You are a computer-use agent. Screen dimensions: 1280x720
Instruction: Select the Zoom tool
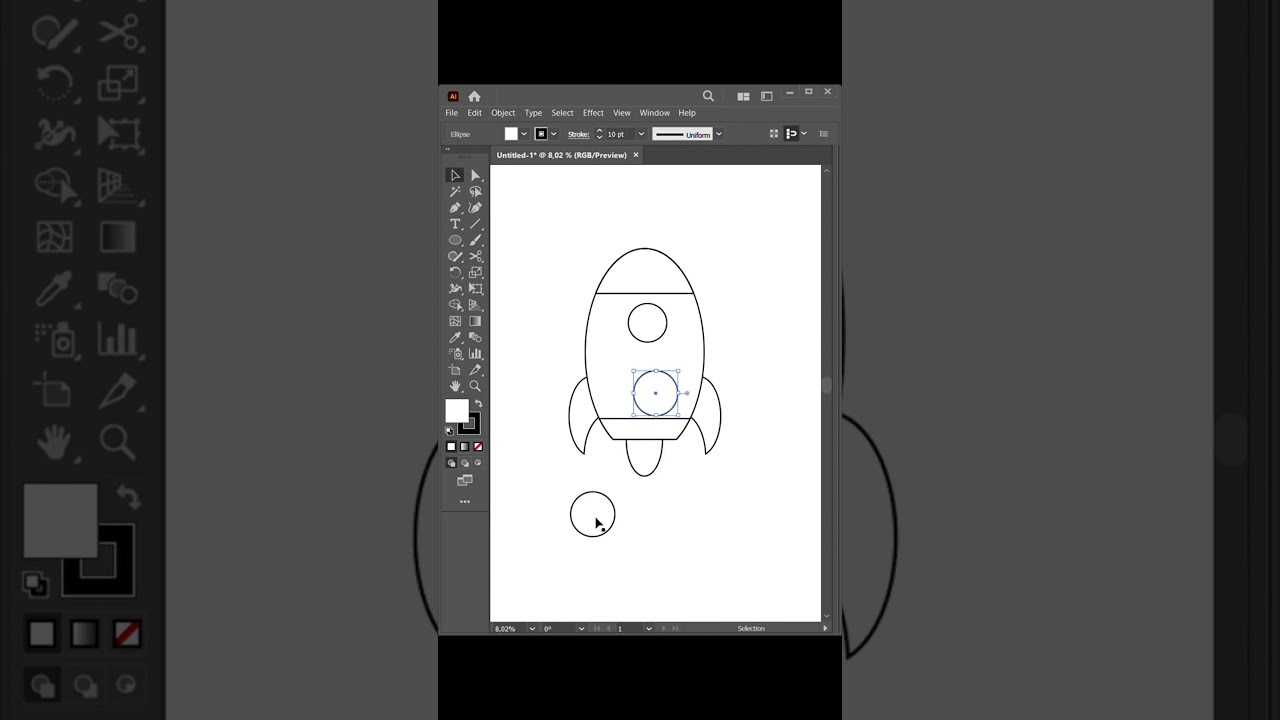click(x=475, y=386)
